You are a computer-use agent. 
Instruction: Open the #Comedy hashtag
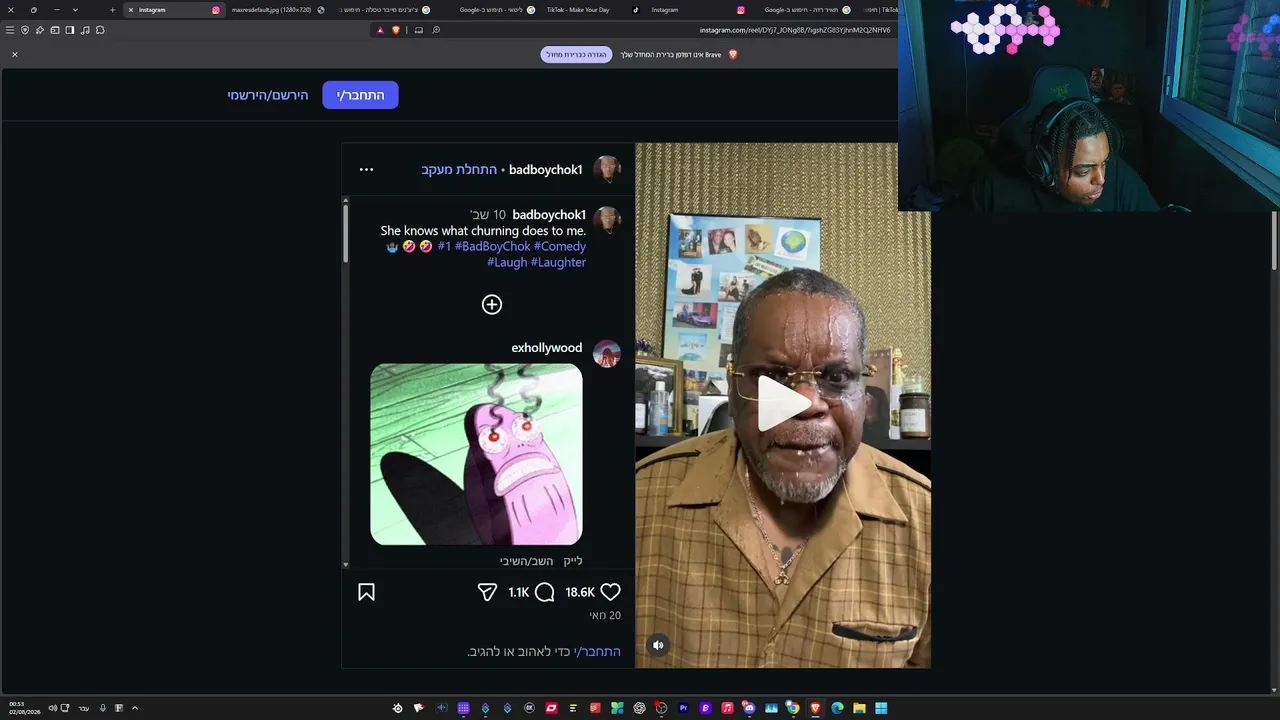(x=560, y=246)
